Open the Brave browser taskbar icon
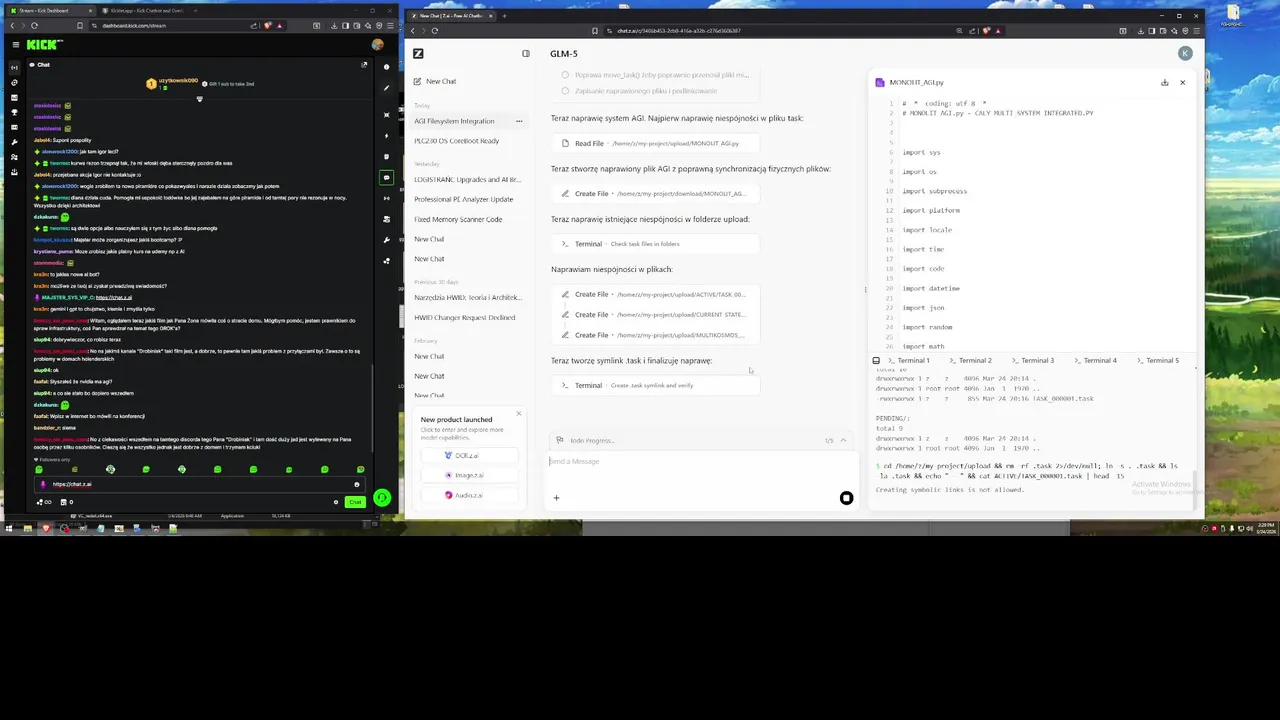 point(45,528)
